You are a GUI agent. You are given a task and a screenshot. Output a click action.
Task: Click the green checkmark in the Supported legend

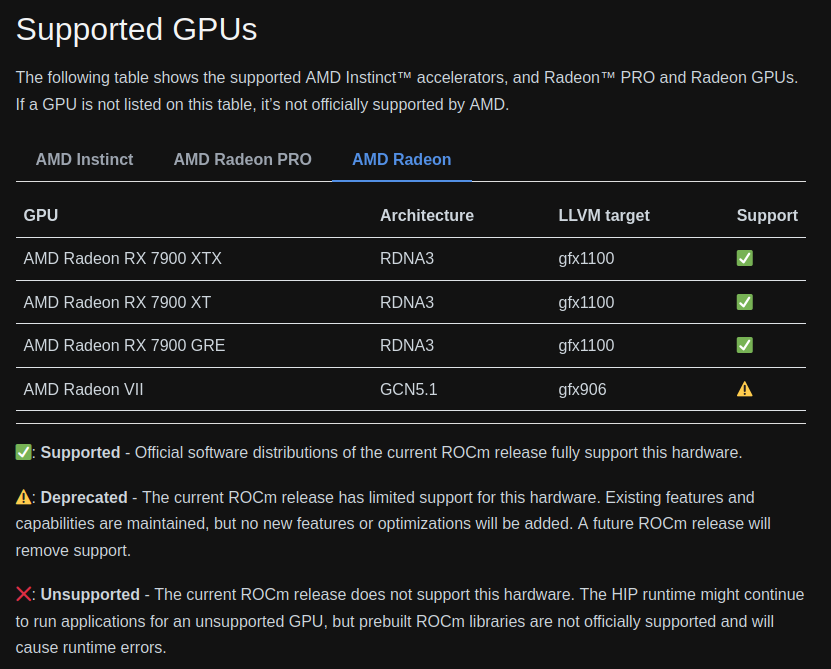(22, 452)
